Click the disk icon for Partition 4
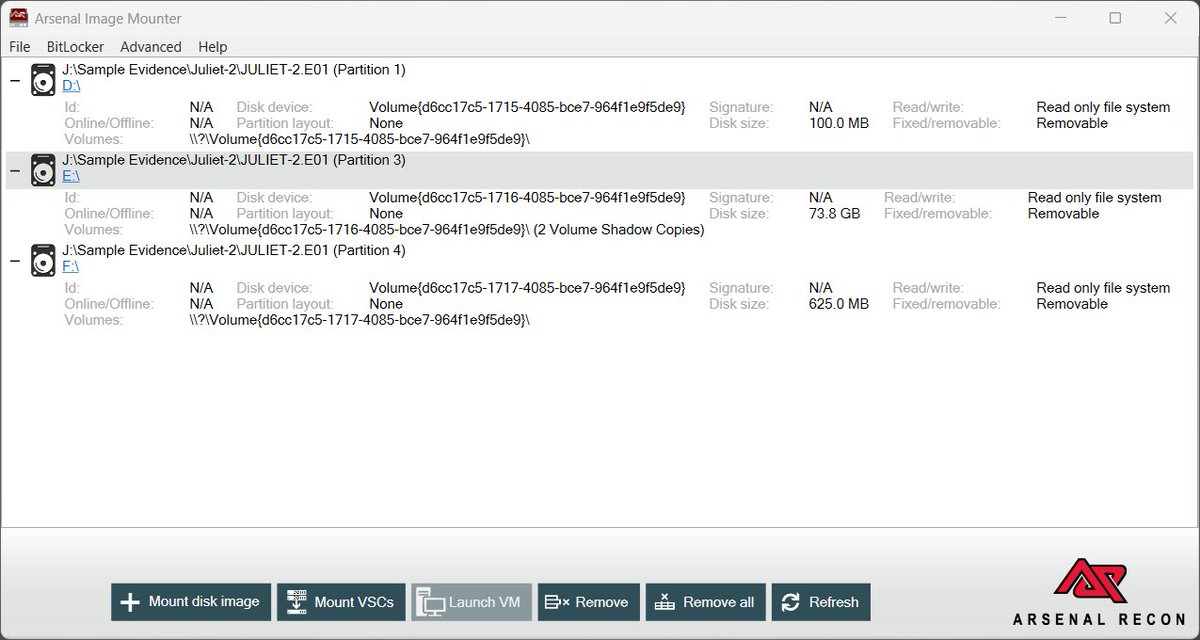Viewport: 1200px width, 640px height. click(43, 260)
